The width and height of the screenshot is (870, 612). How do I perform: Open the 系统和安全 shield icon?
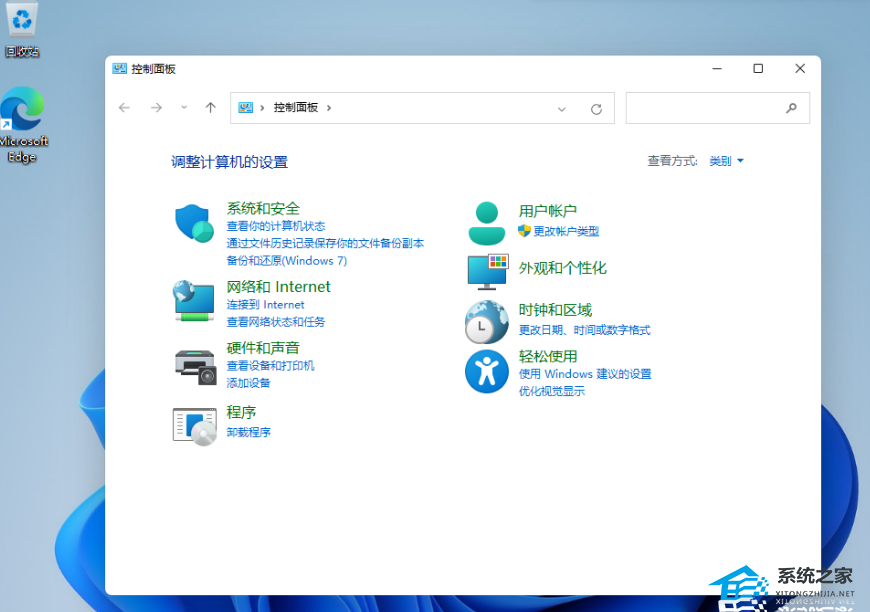[194, 224]
